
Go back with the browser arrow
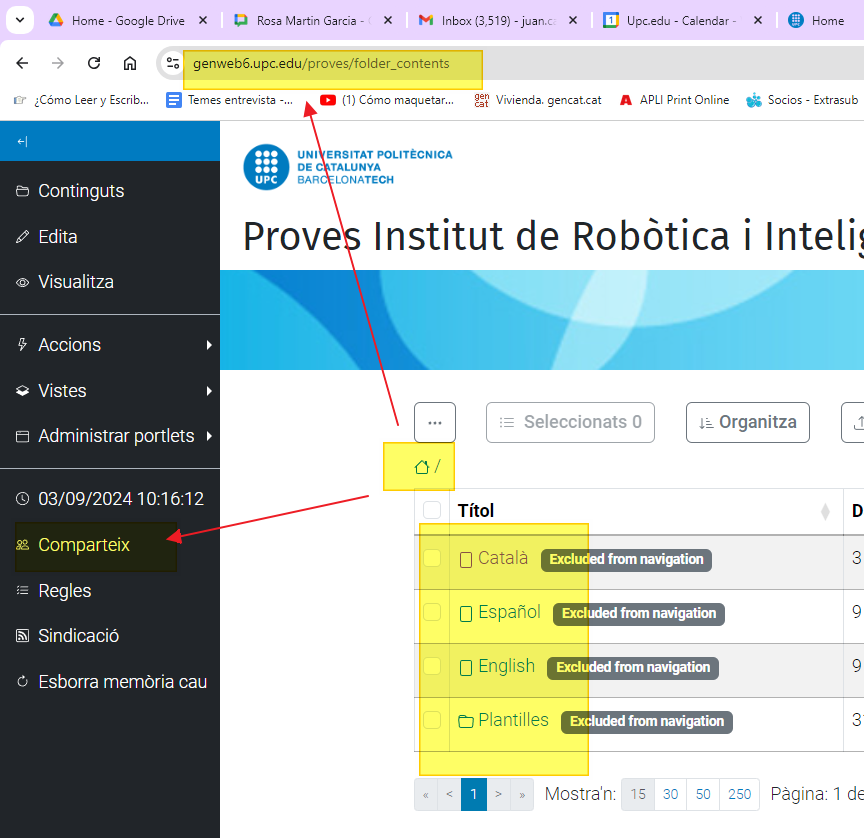click(22, 63)
